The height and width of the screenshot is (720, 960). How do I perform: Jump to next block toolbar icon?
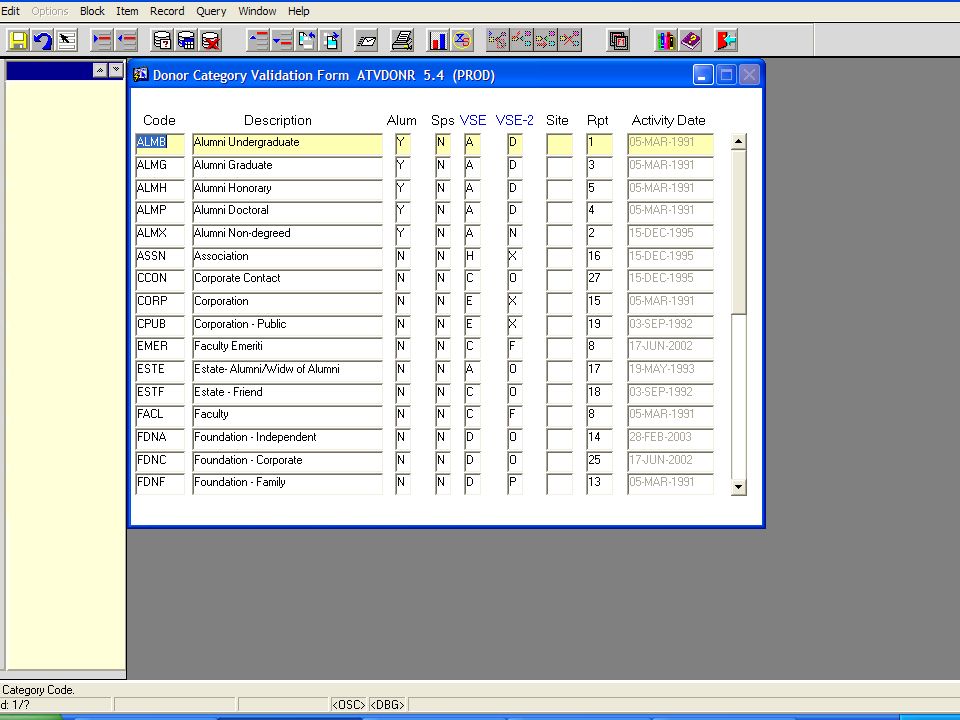click(x=331, y=40)
